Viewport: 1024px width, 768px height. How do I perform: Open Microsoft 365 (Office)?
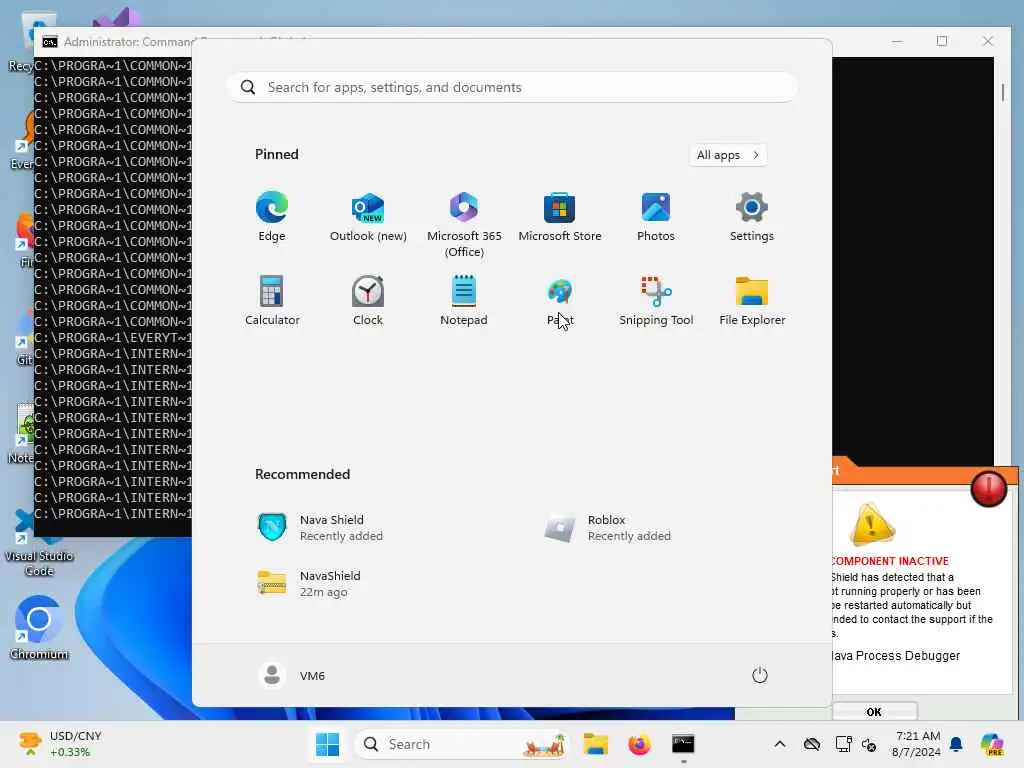coord(464,225)
